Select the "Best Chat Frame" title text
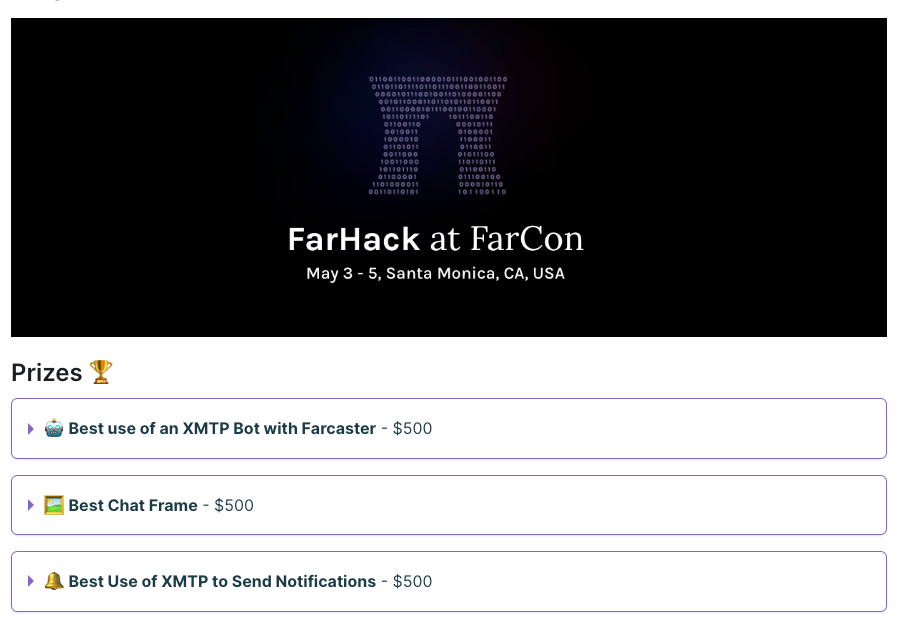The width and height of the screenshot is (914, 627). 133,506
